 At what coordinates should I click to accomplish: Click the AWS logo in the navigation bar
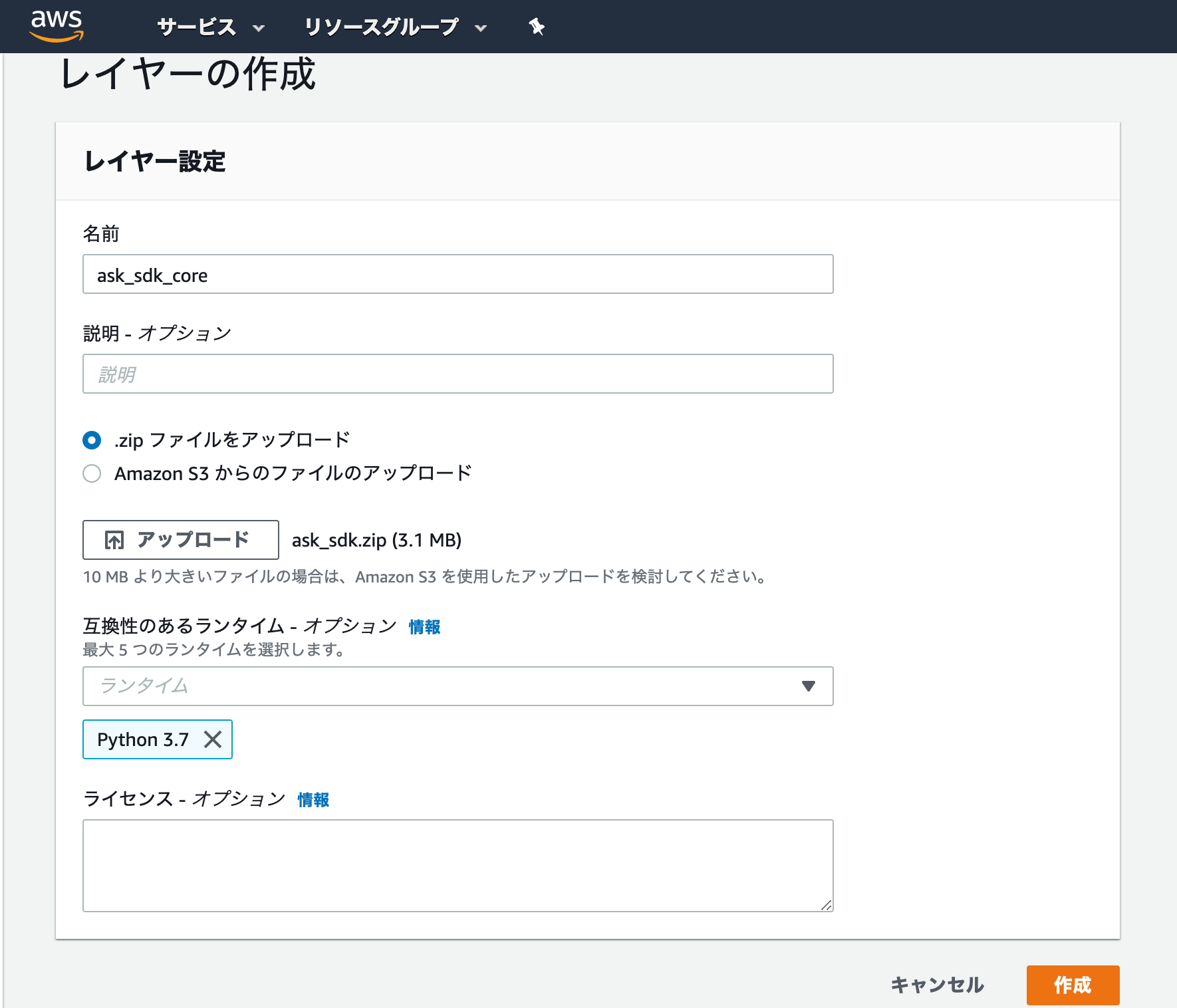coord(57,27)
